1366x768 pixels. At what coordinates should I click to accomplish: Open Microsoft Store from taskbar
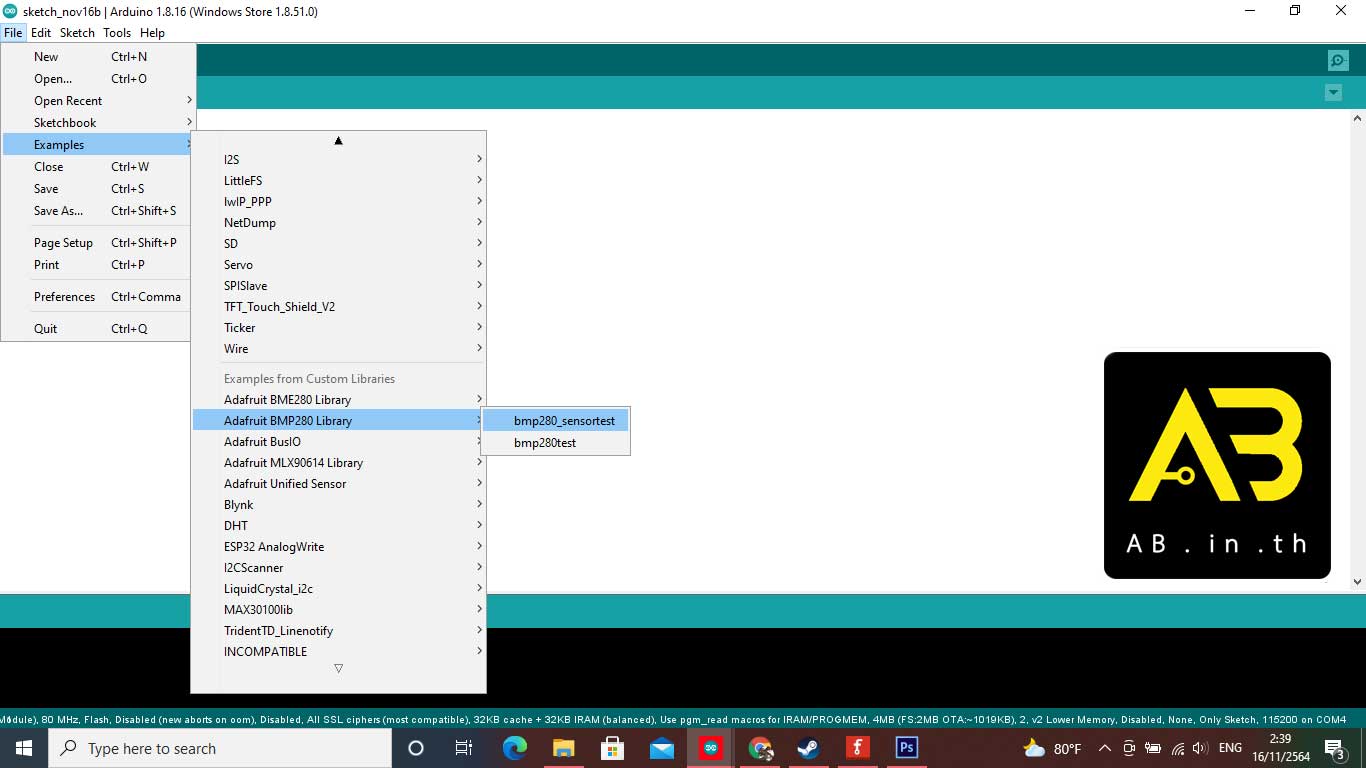pyautogui.click(x=612, y=748)
